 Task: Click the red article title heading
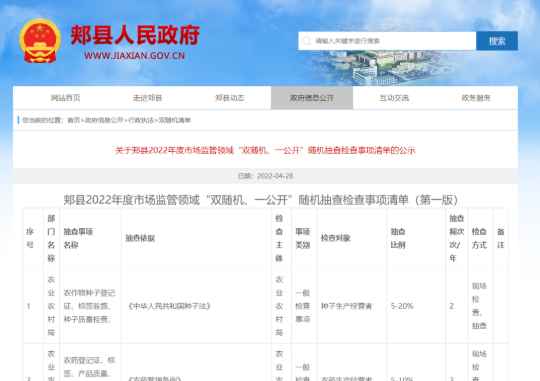click(265, 151)
